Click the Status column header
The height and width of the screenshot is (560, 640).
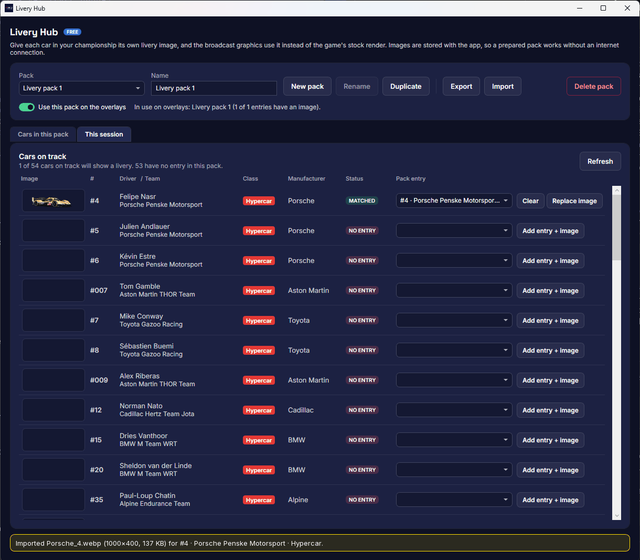coord(354,178)
